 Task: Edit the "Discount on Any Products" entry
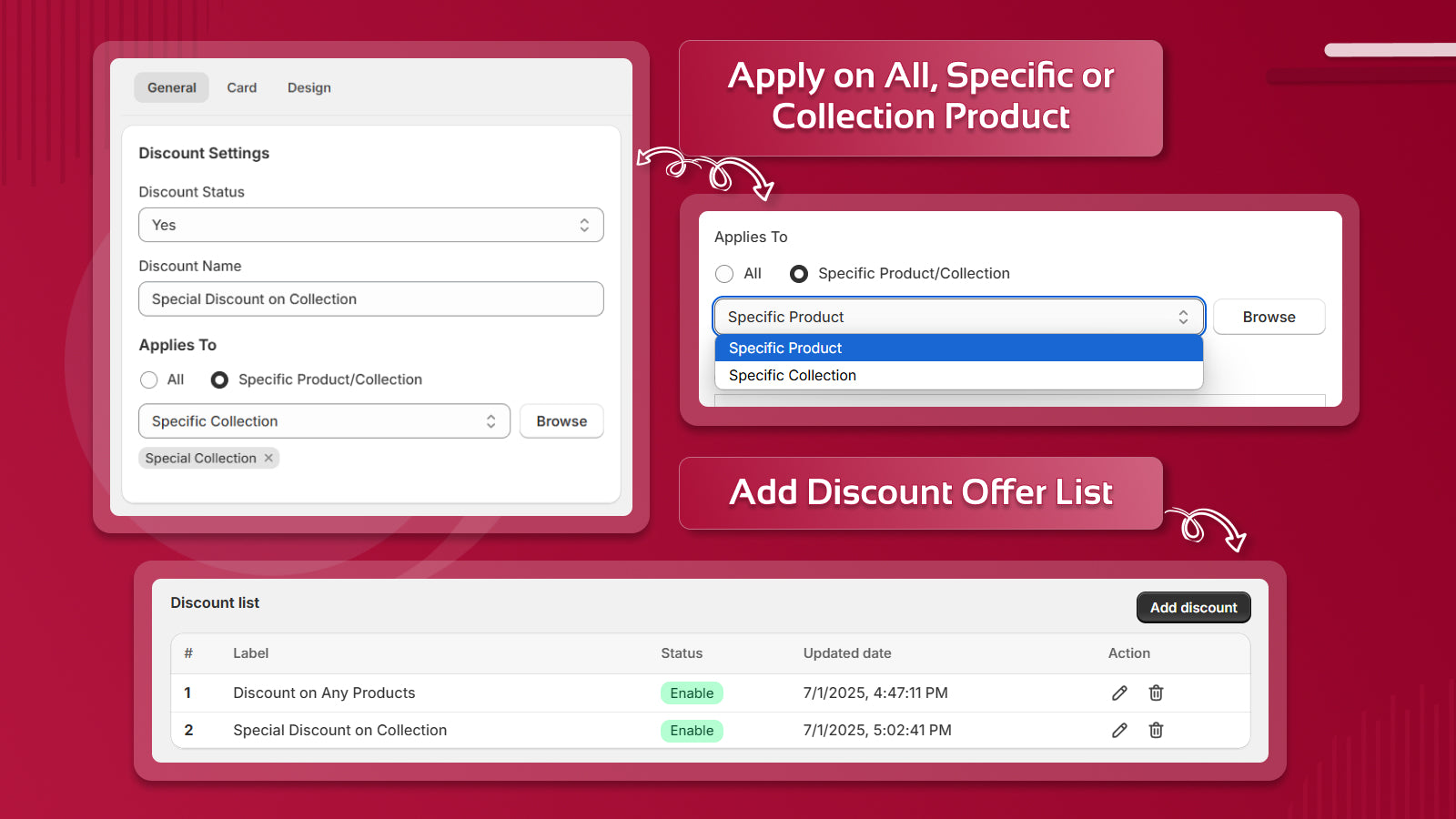(x=1118, y=693)
